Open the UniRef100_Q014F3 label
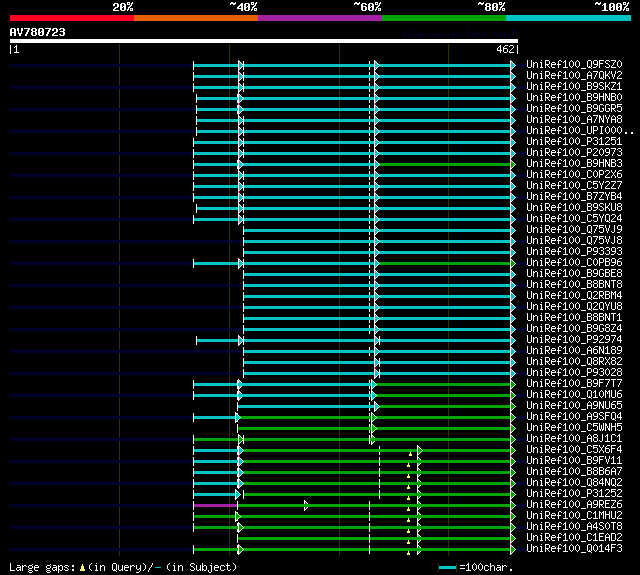 pyautogui.click(x=574, y=549)
